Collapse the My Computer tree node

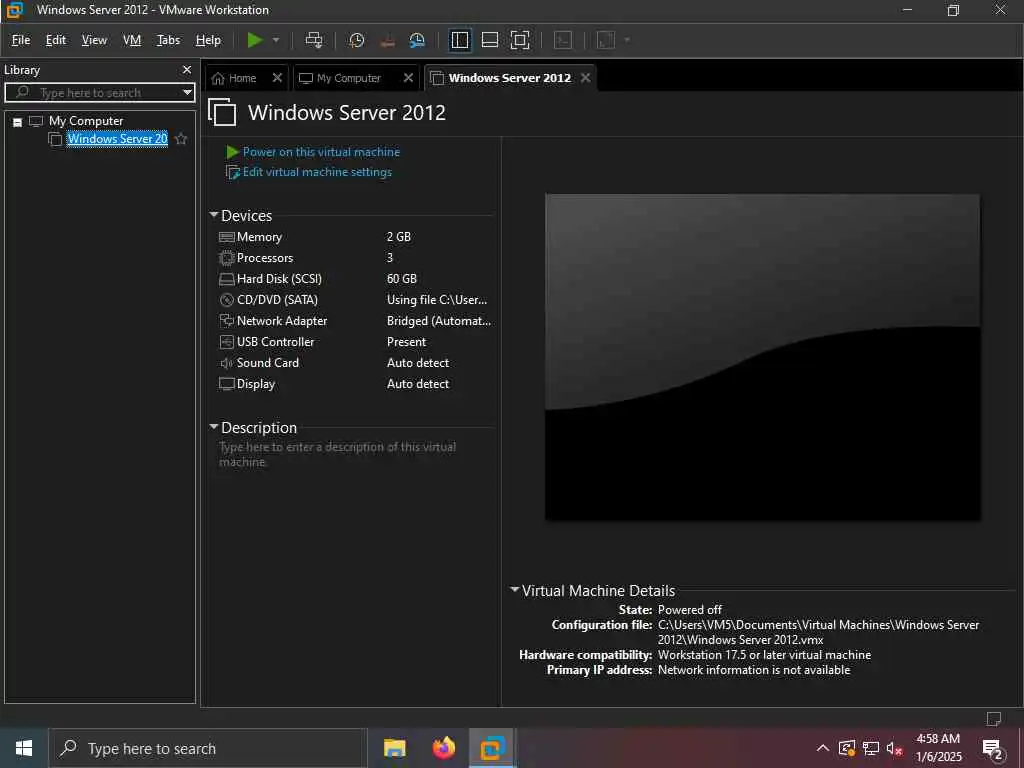point(18,121)
